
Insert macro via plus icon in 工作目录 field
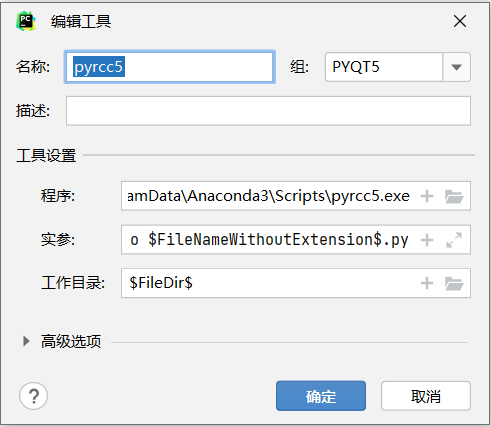click(x=427, y=283)
